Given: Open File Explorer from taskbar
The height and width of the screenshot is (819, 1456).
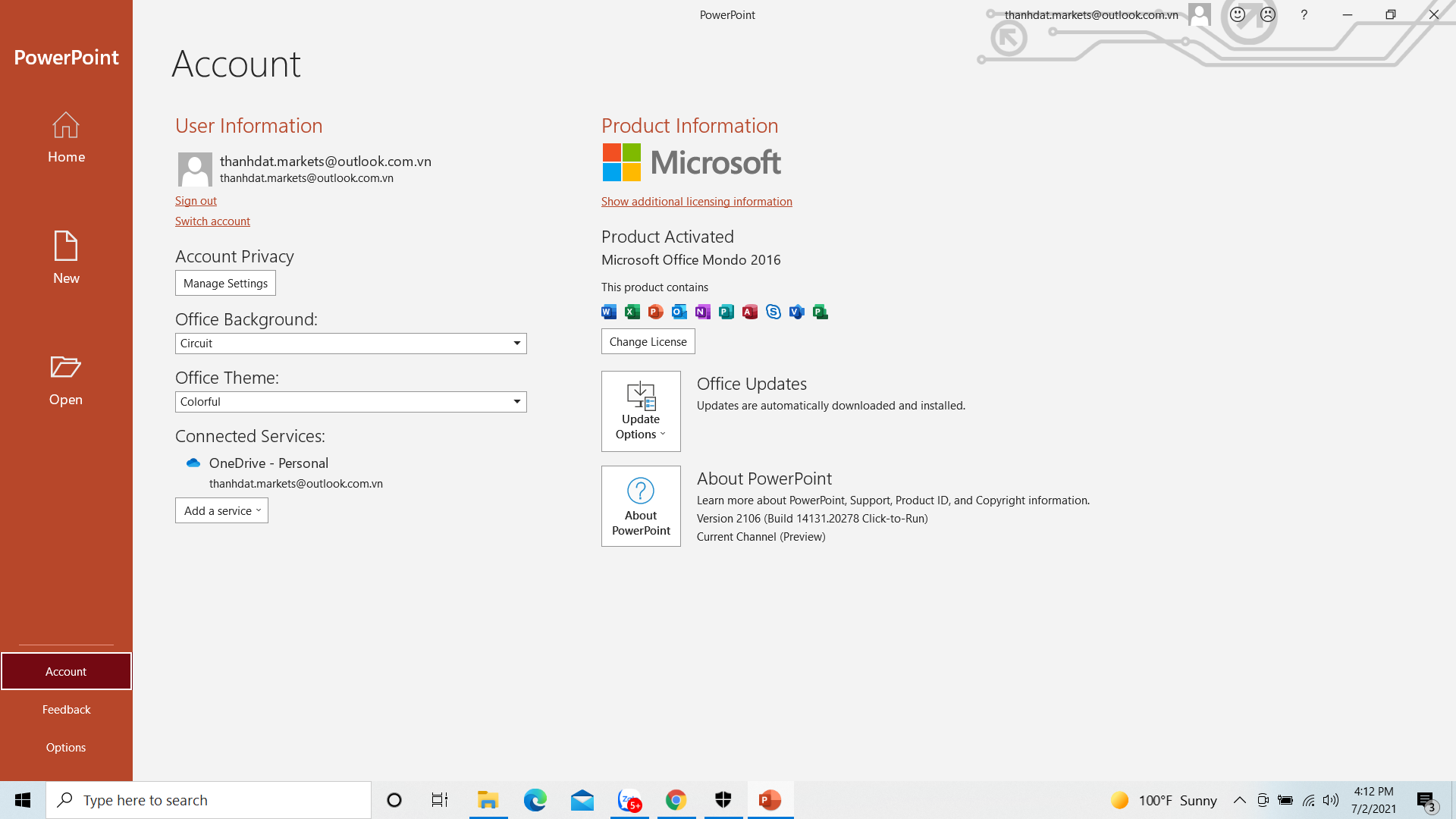Looking at the screenshot, I should [x=488, y=800].
